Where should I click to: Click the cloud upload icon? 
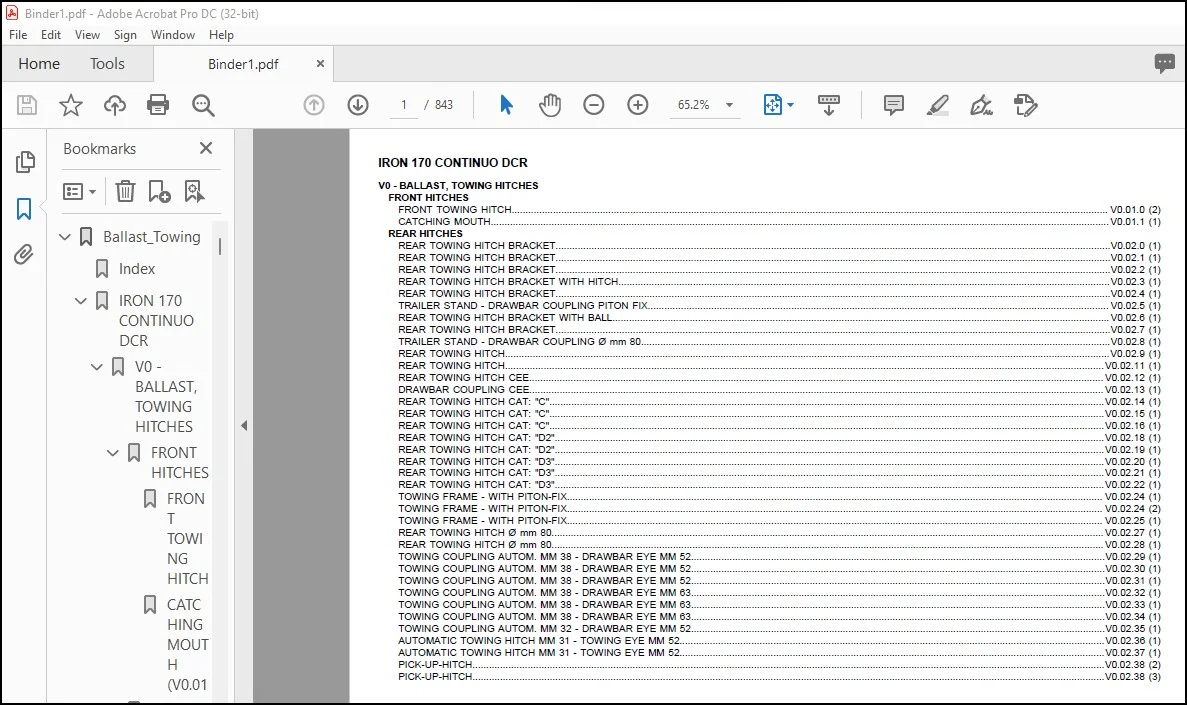point(114,105)
